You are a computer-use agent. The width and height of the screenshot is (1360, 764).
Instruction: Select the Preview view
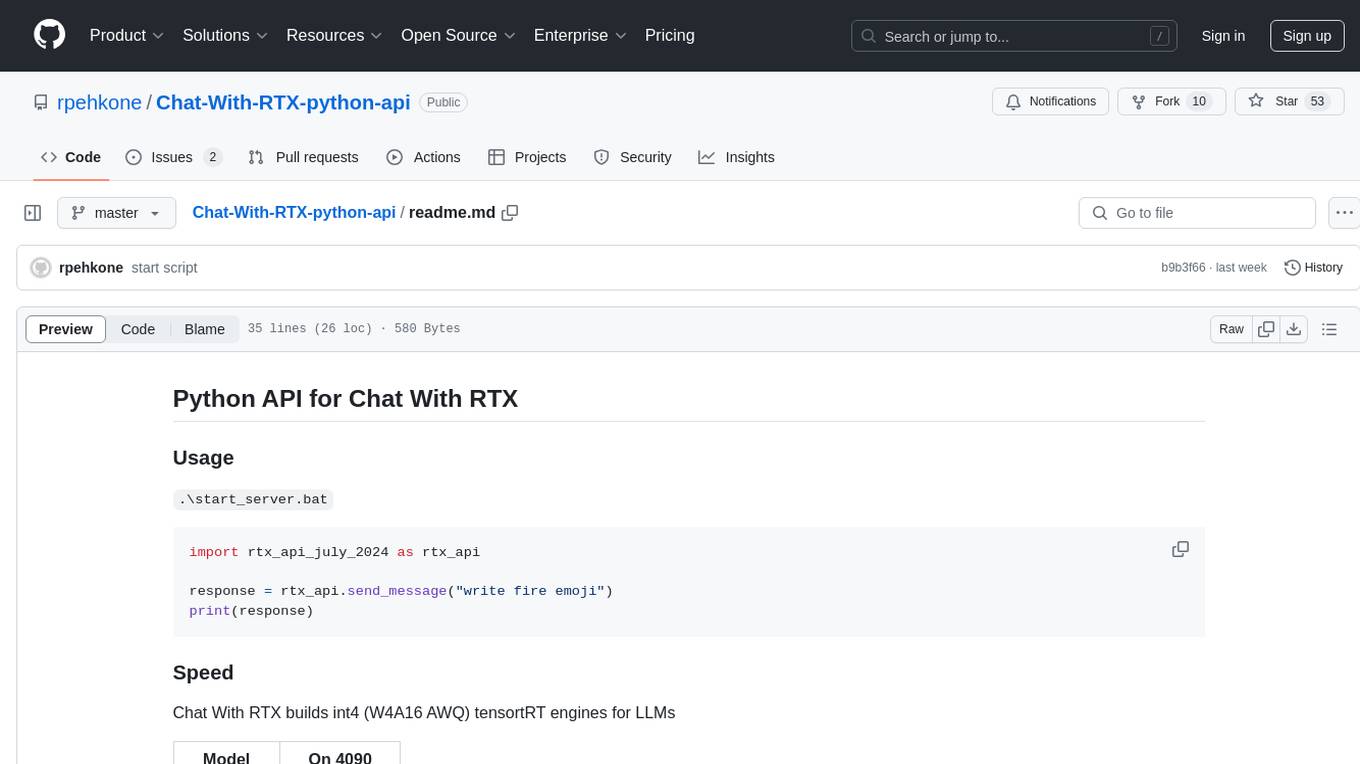66,329
